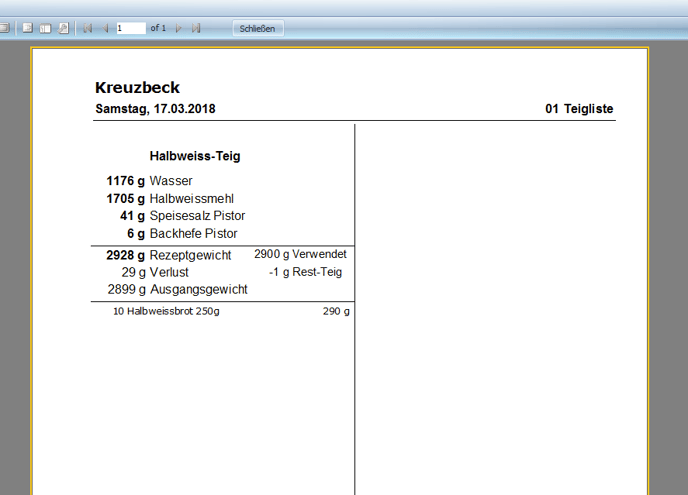This screenshot has height=495, width=688.
Task: Select the '1705 g' amount
Action: pos(125,199)
